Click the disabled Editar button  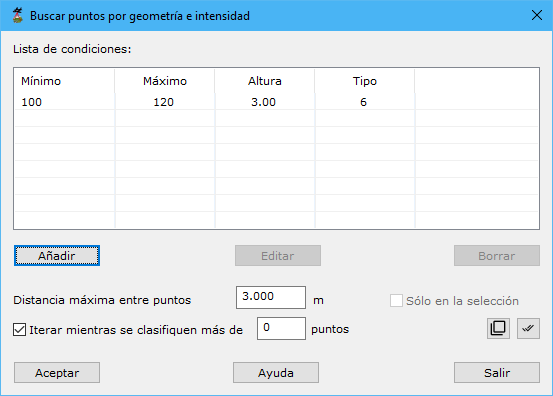click(x=278, y=256)
